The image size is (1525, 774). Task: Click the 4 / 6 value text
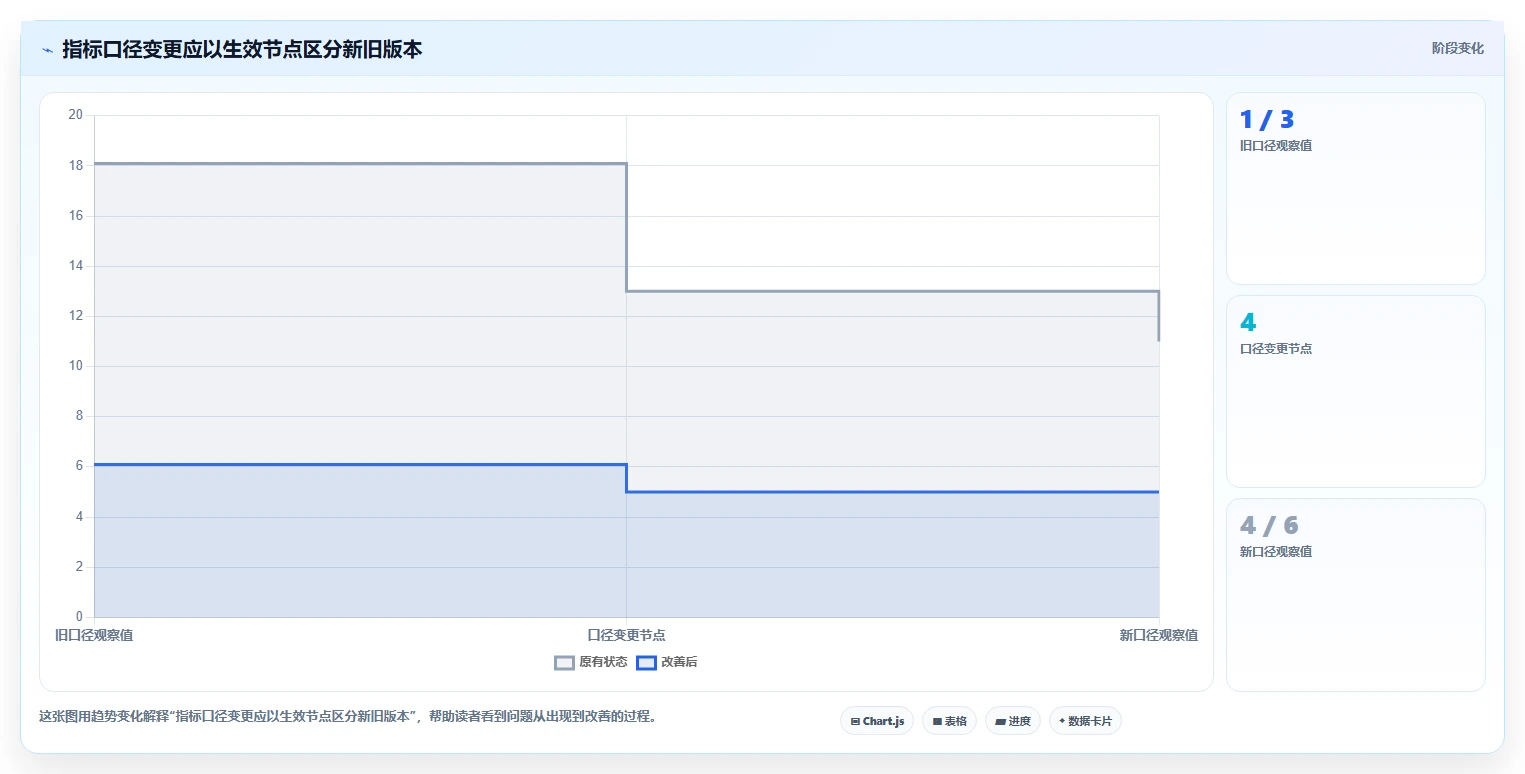(1269, 526)
